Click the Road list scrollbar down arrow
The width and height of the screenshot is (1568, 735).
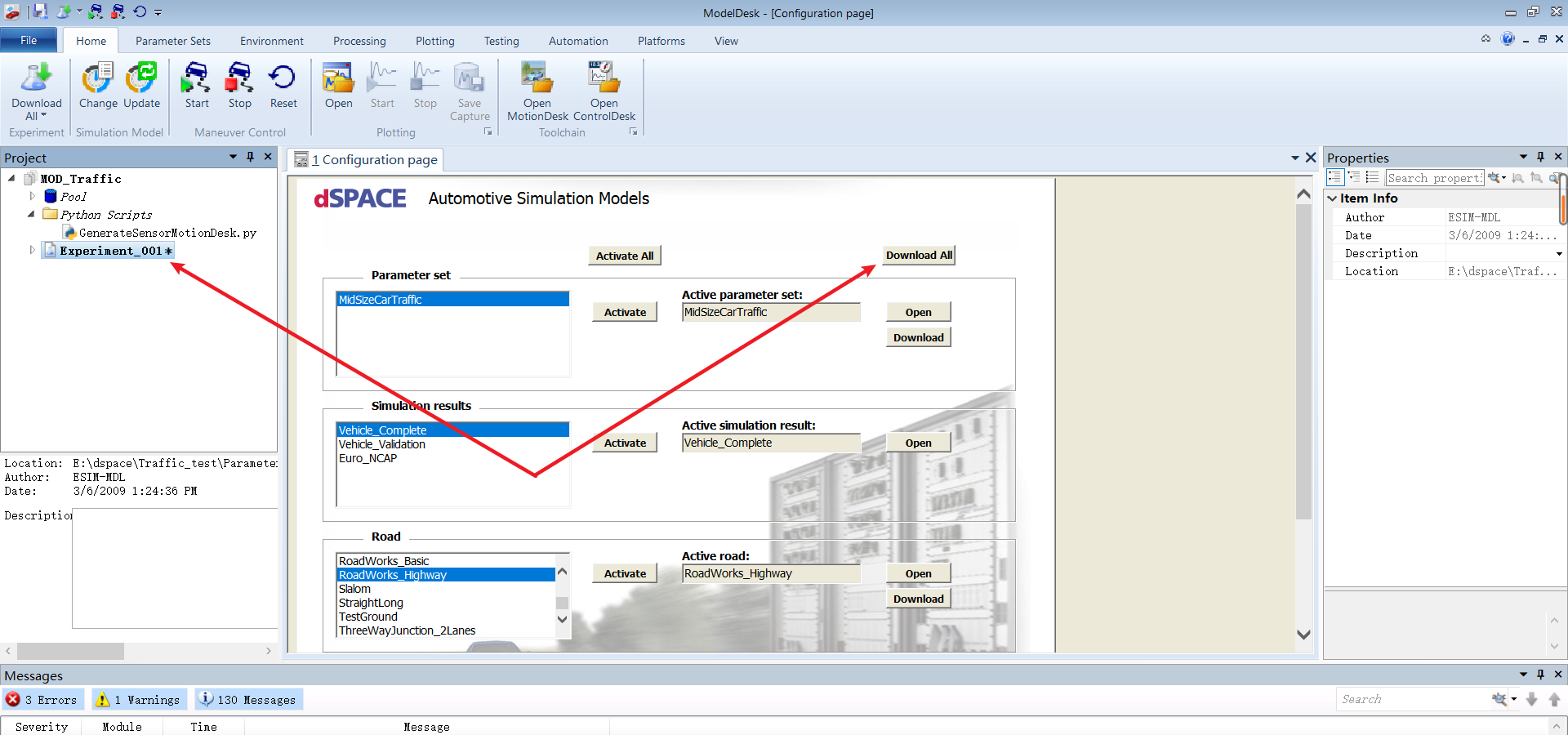coord(562,619)
